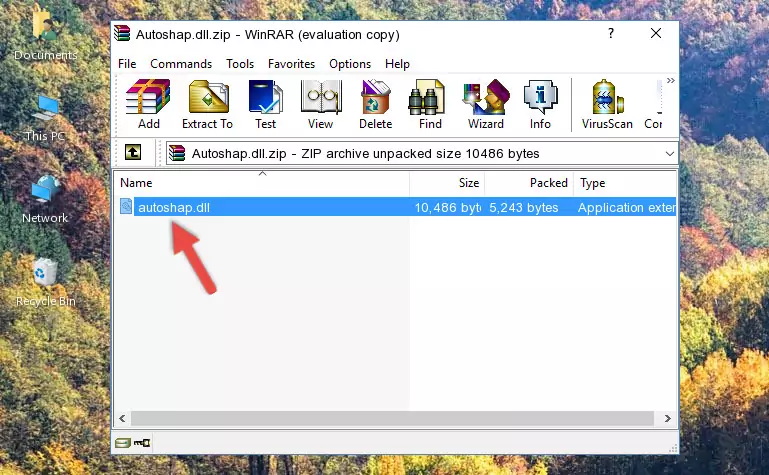Click the horizontal scrollbar right arrow
The width and height of the screenshot is (769, 475).
[x=667, y=418]
